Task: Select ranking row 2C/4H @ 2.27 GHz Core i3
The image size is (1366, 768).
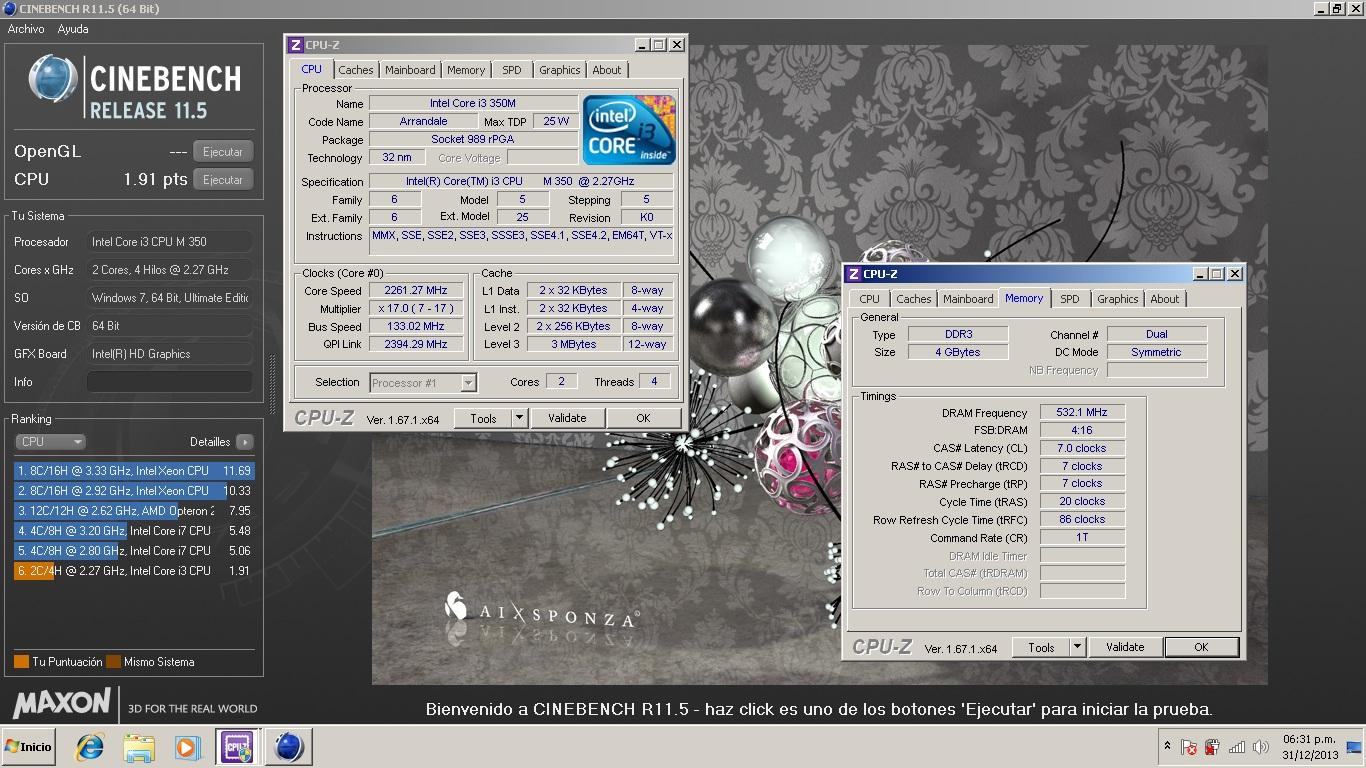Action: pos(134,571)
